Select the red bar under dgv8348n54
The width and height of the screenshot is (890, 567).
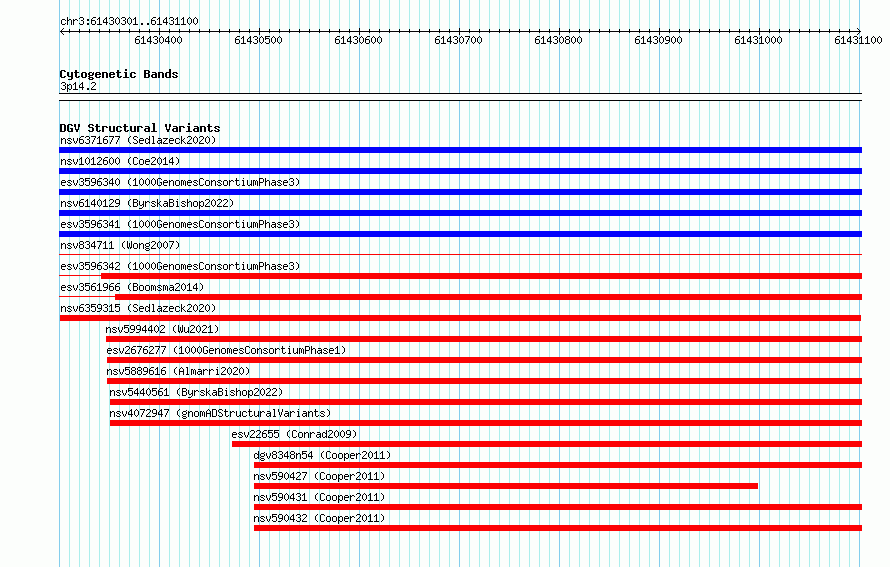click(x=558, y=465)
